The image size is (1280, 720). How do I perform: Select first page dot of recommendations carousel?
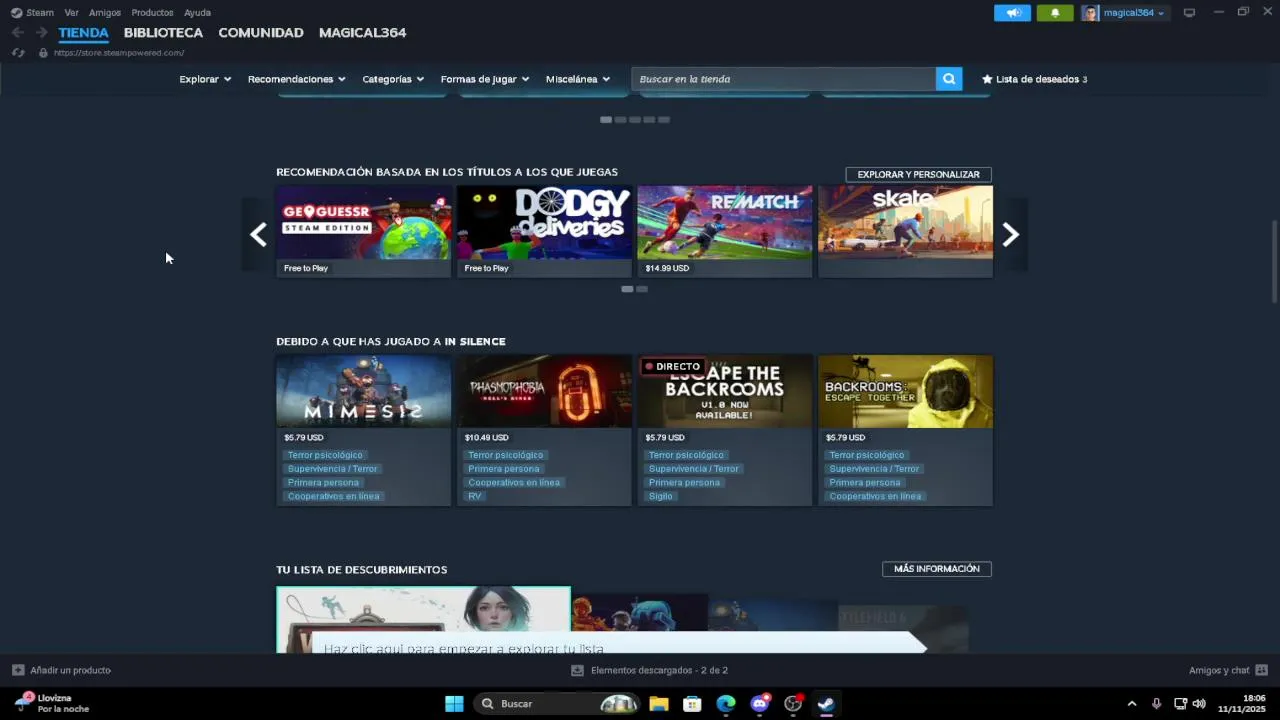(627, 289)
